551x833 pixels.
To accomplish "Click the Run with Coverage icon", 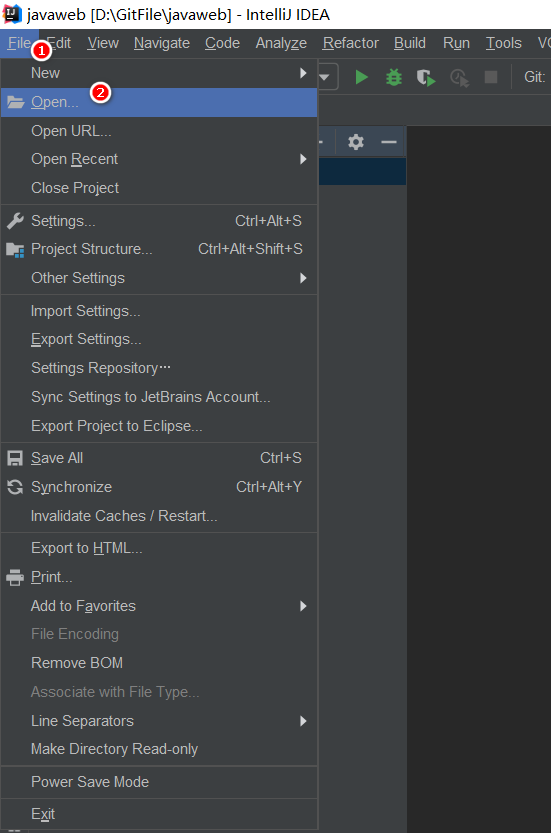I will (426, 78).
